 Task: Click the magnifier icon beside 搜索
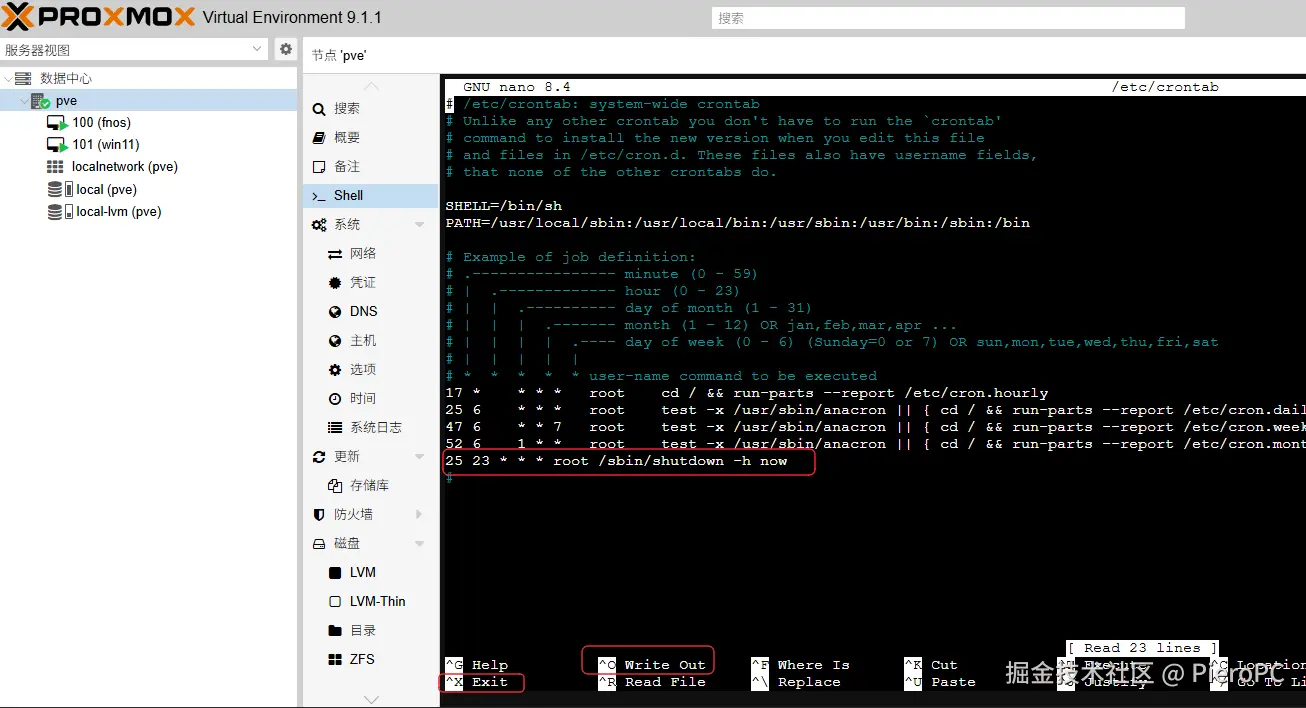[x=319, y=109]
